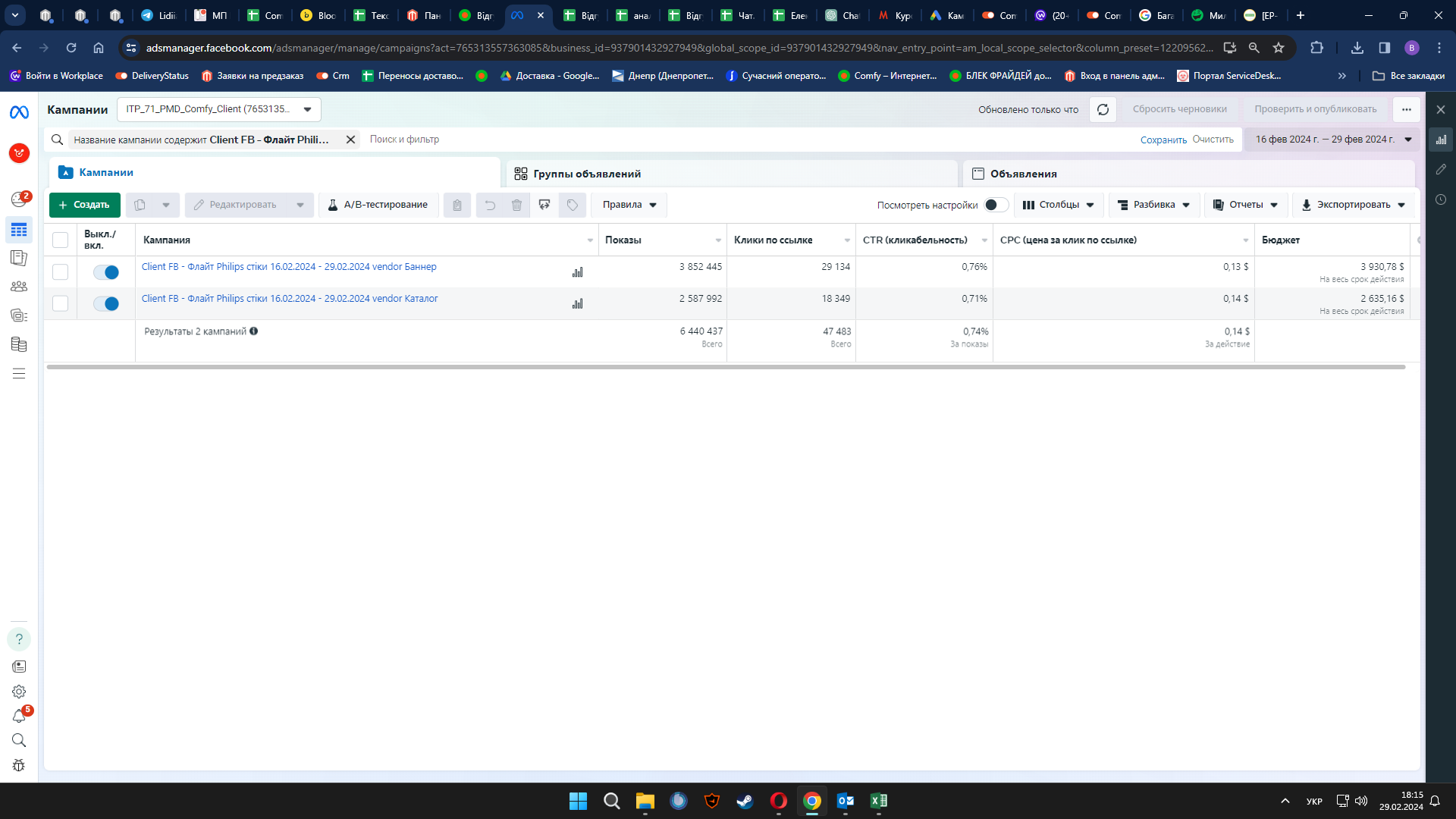
Task: Remove the campaign name filter chip
Action: [350, 140]
